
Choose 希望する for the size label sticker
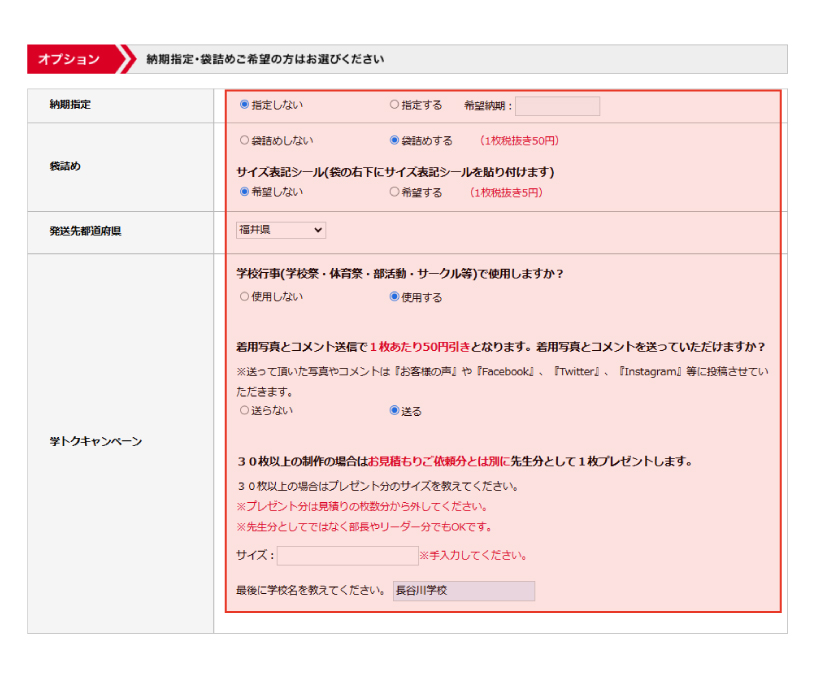[394, 192]
